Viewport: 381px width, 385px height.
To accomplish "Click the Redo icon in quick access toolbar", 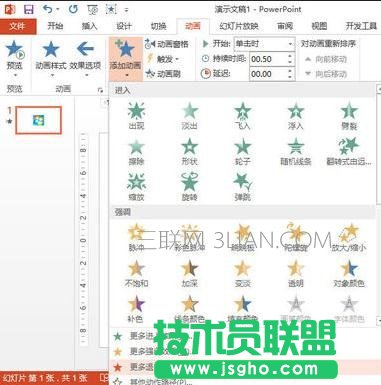I will click(73, 9).
